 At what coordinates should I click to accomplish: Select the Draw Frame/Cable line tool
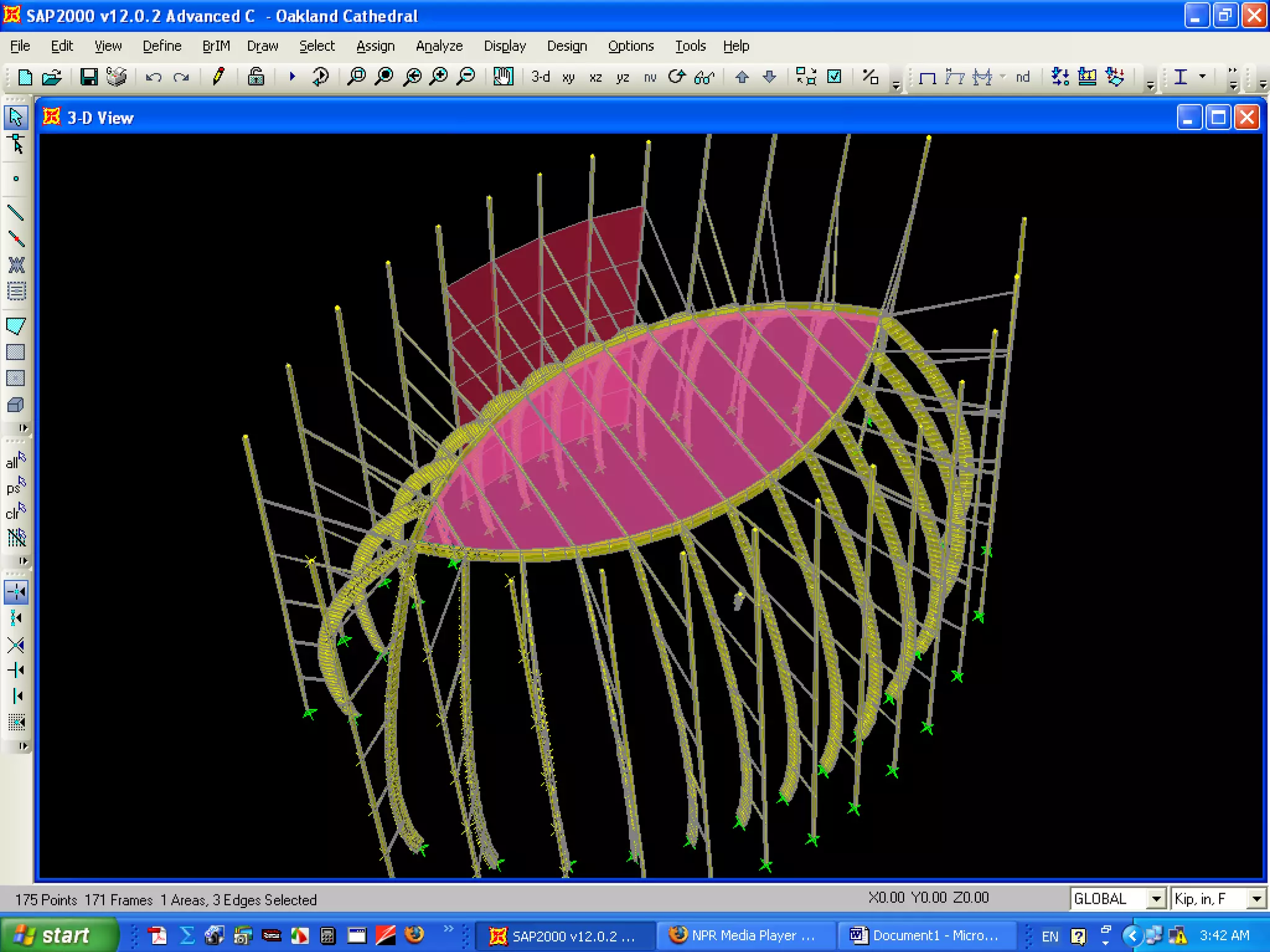pyautogui.click(x=16, y=213)
